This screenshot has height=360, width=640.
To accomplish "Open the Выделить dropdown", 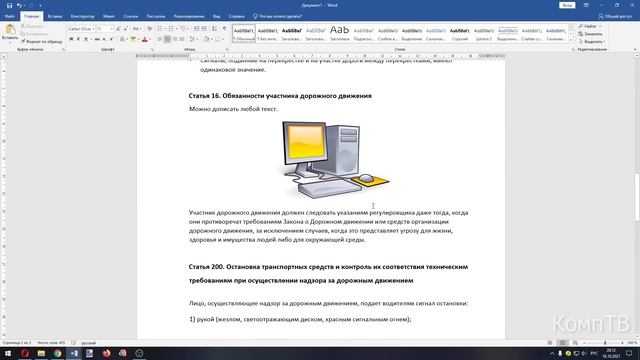I will tap(591, 42).
